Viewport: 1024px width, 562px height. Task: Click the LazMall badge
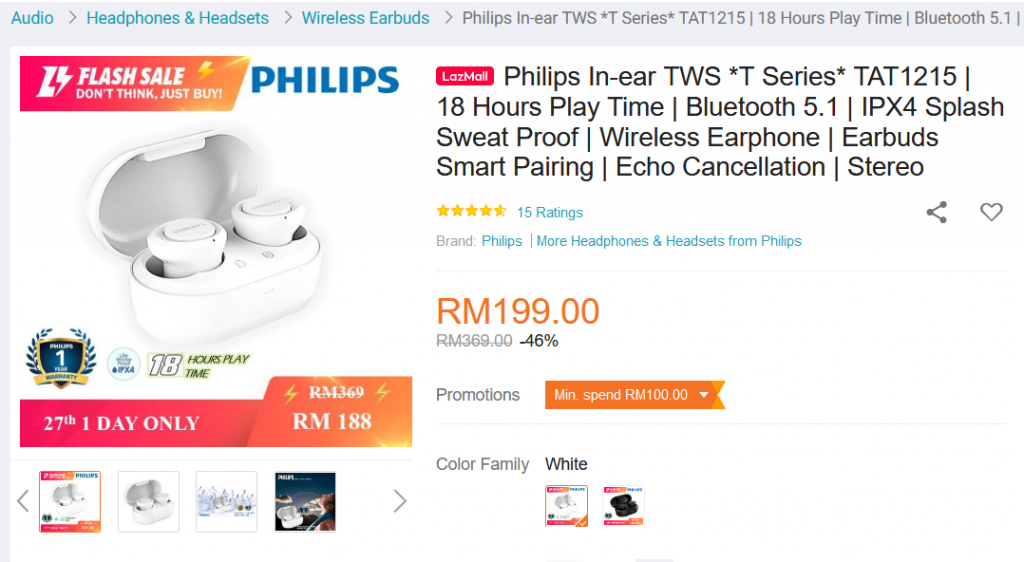pos(465,76)
